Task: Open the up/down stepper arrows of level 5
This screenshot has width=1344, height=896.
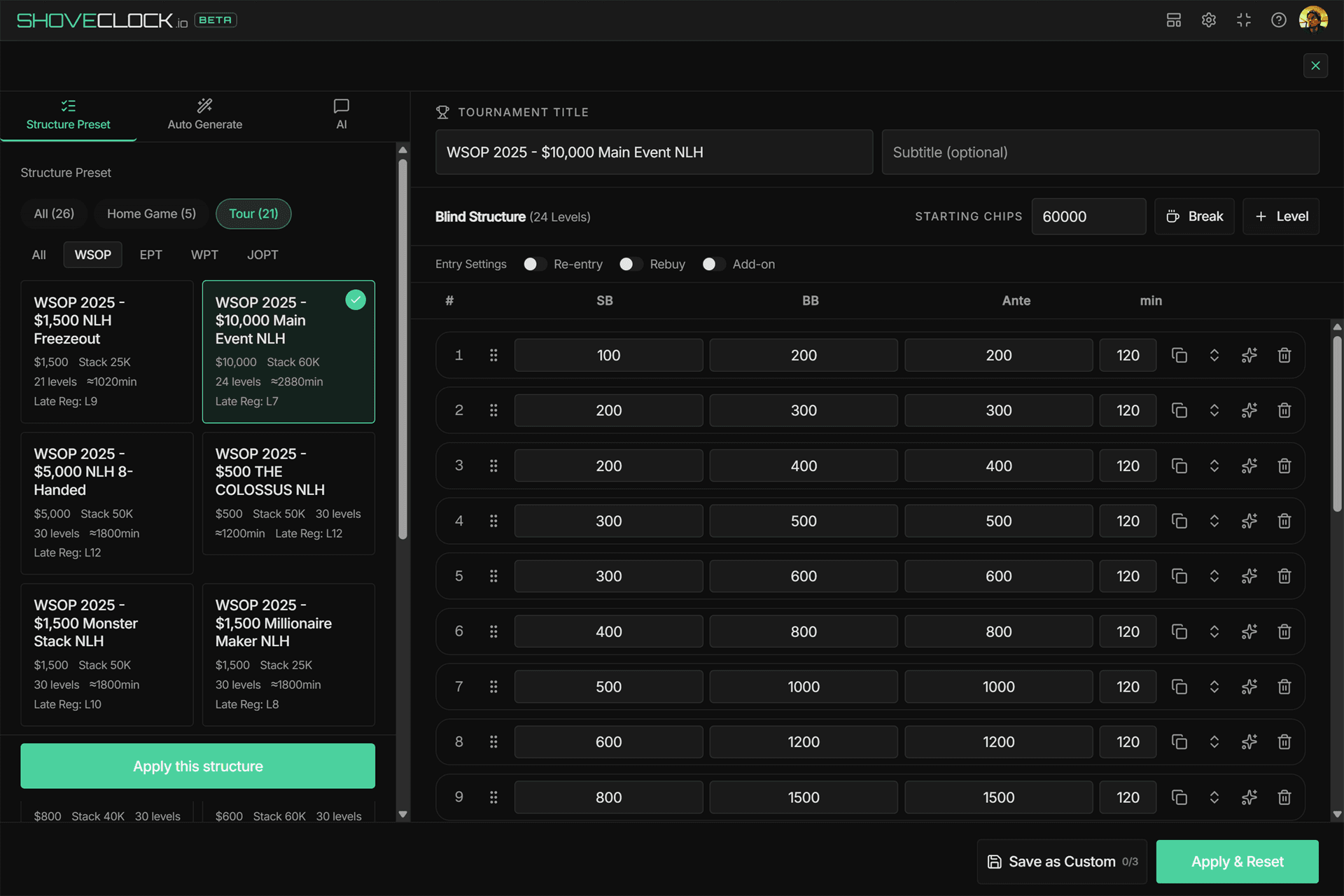Action: (x=1214, y=577)
